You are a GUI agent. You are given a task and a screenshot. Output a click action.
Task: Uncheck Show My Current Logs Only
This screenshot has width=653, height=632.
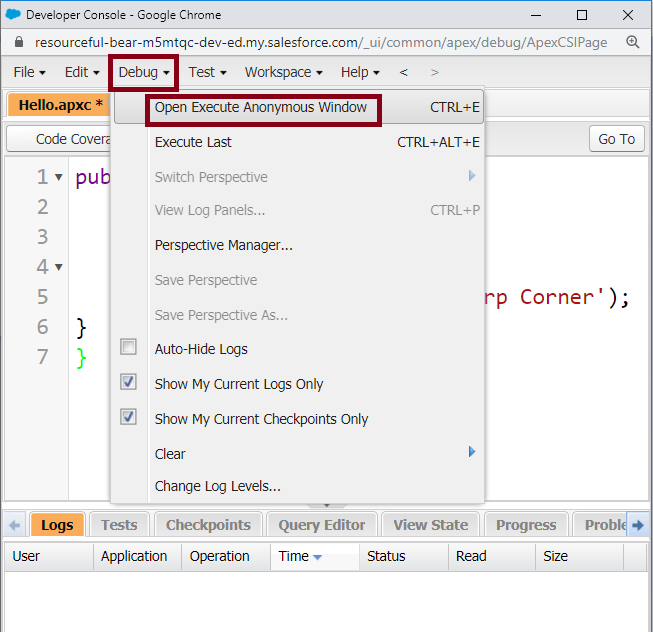(x=128, y=382)
